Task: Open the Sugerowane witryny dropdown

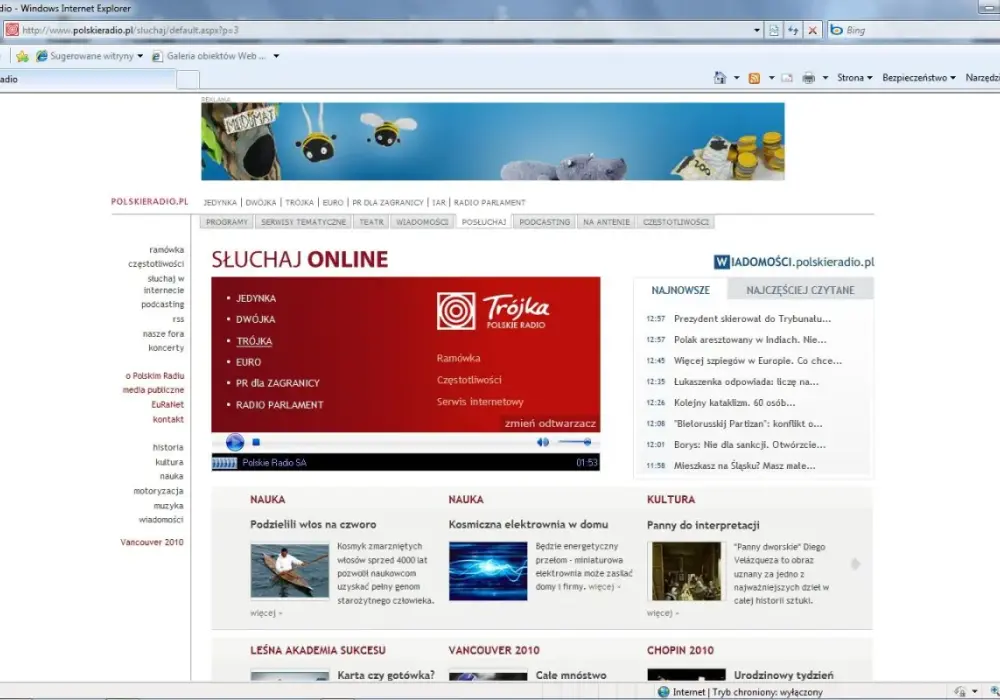Action: coord(90,56)
